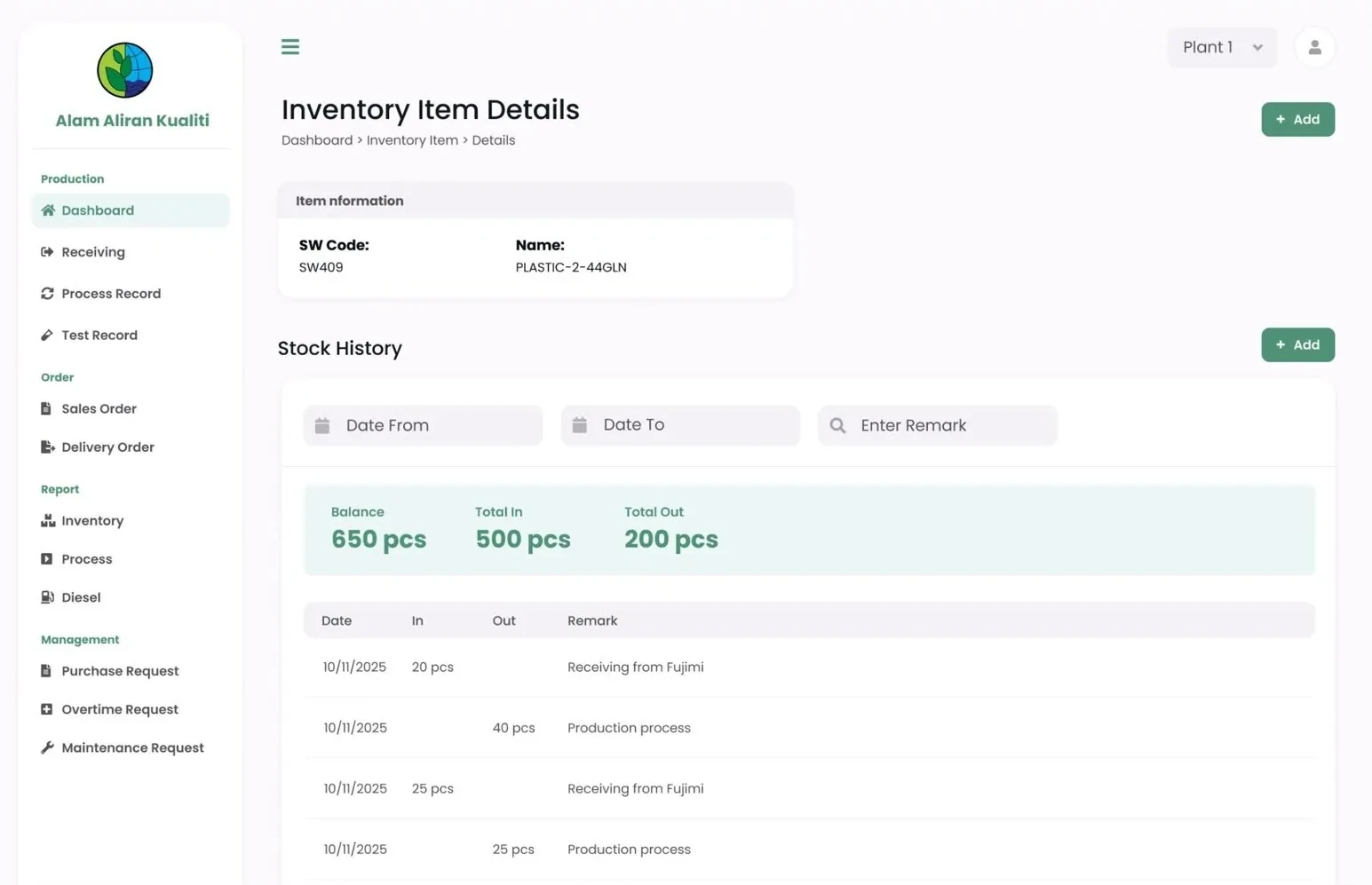Click the Receiving arrow icon in sidebar
The image size is (1372, 885).
[x=47, y=252]
